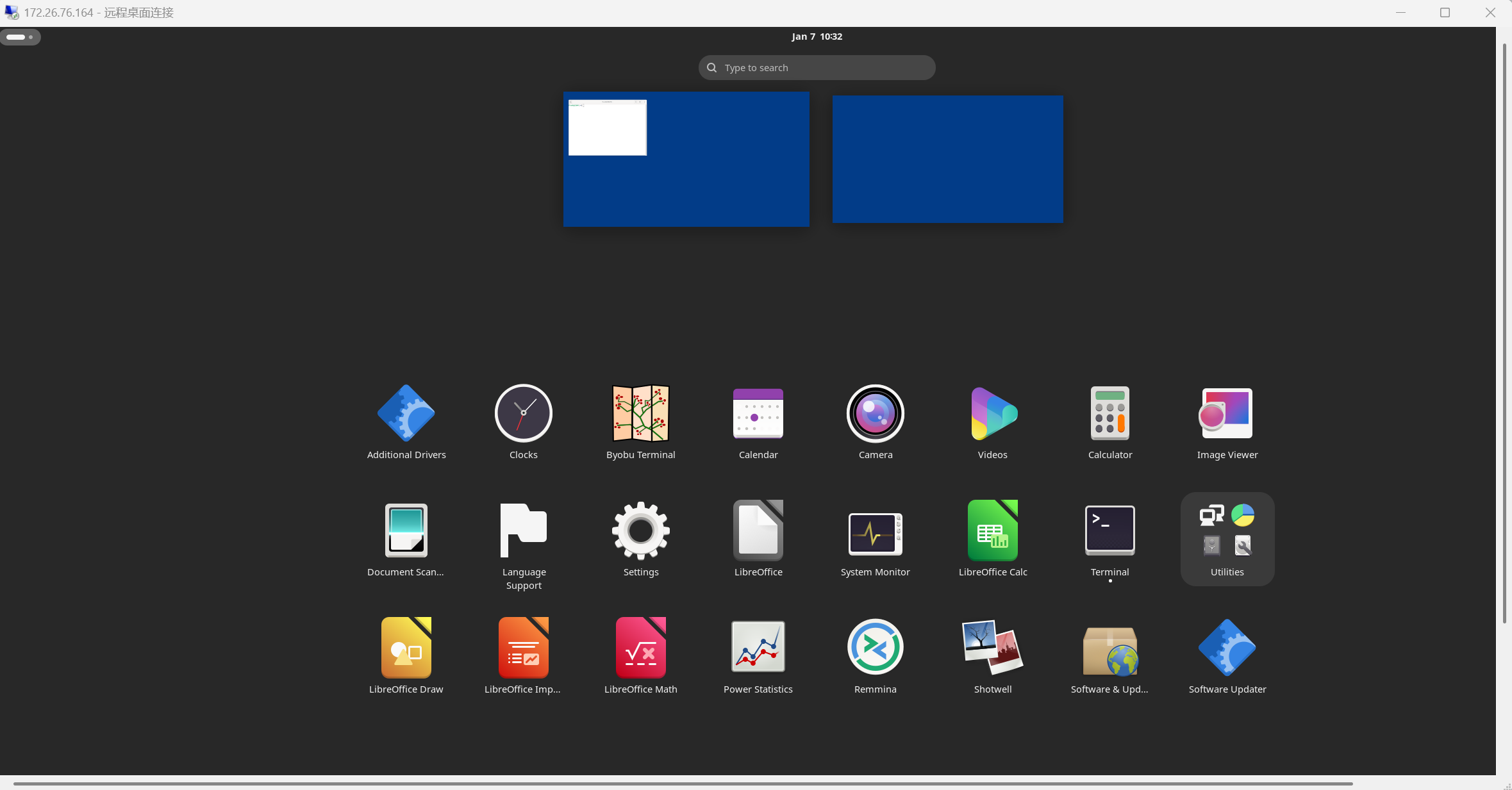Launch the Camera app
This screenshot has height=790, width=1512.
875,414
